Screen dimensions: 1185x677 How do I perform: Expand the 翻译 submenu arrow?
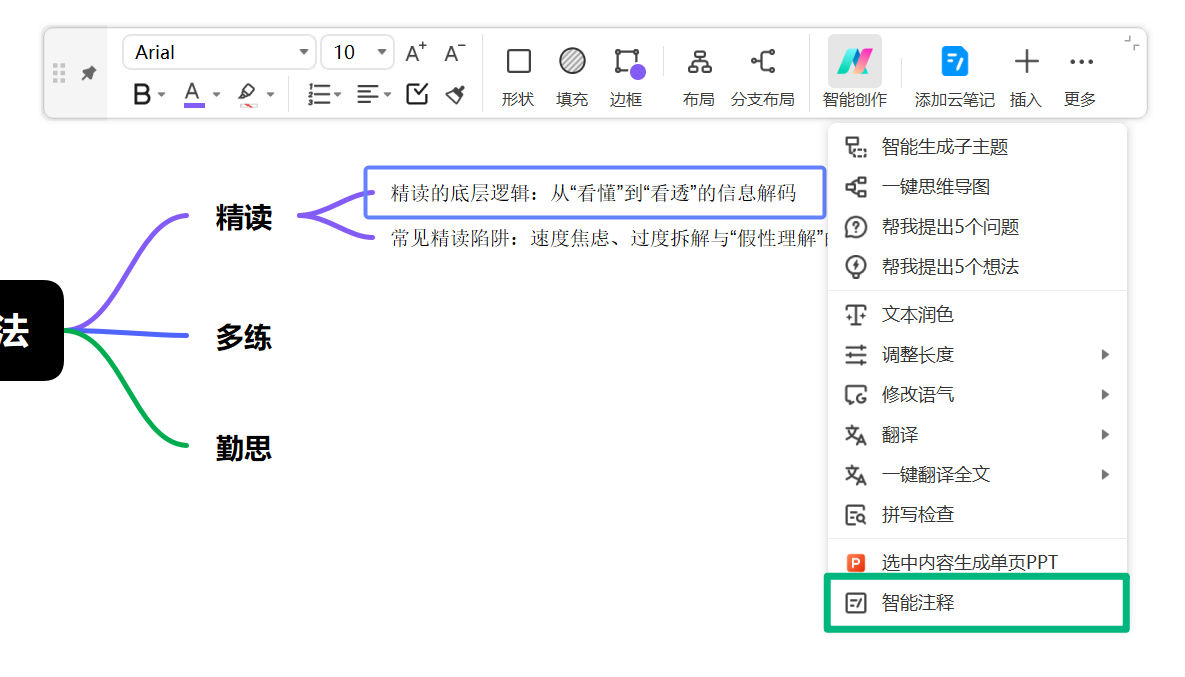click(1105, 434)
